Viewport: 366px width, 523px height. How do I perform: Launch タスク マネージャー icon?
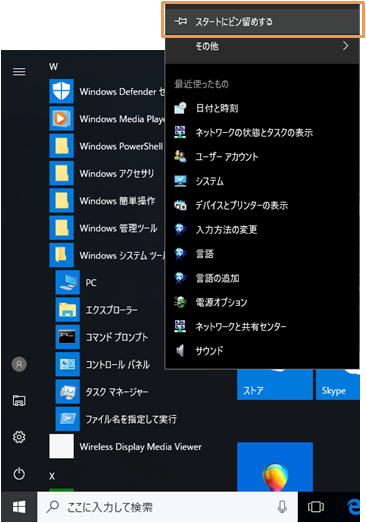(68, 392)
